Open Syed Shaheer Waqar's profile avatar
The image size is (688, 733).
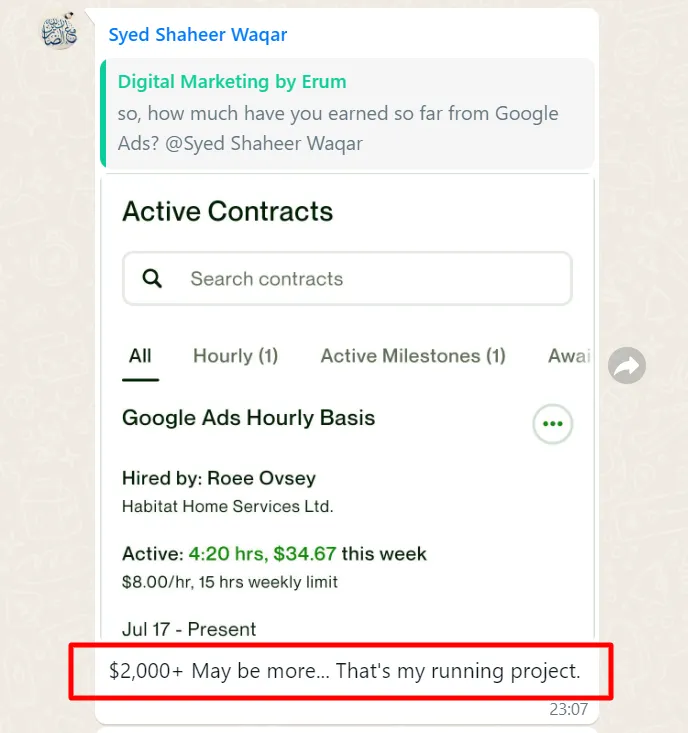[x=59, y=31]
